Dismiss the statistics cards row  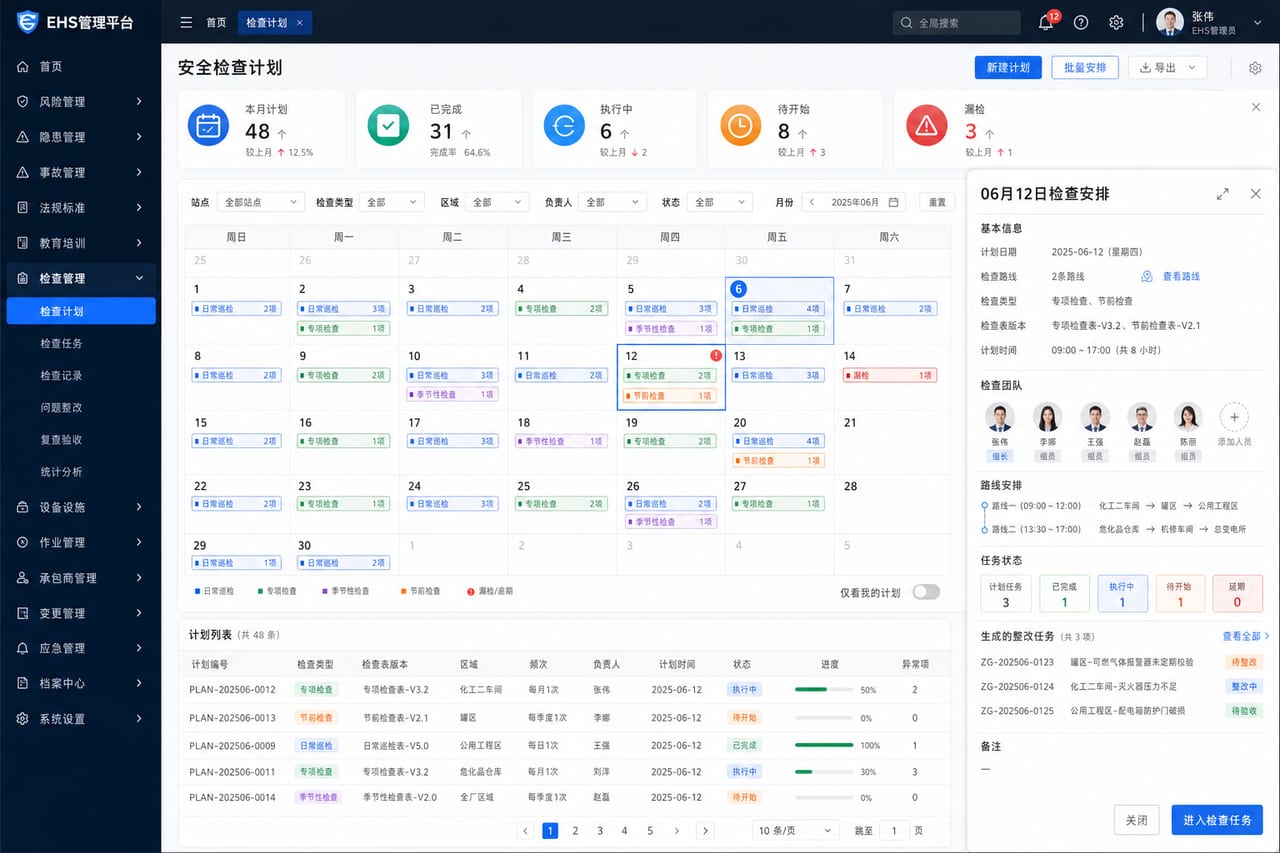(1256, 106)
